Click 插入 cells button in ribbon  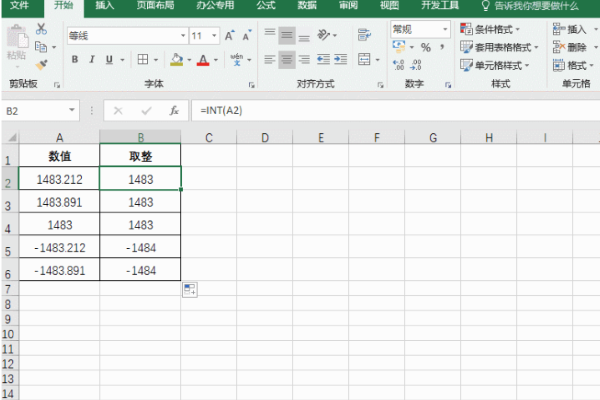(569, 29)
